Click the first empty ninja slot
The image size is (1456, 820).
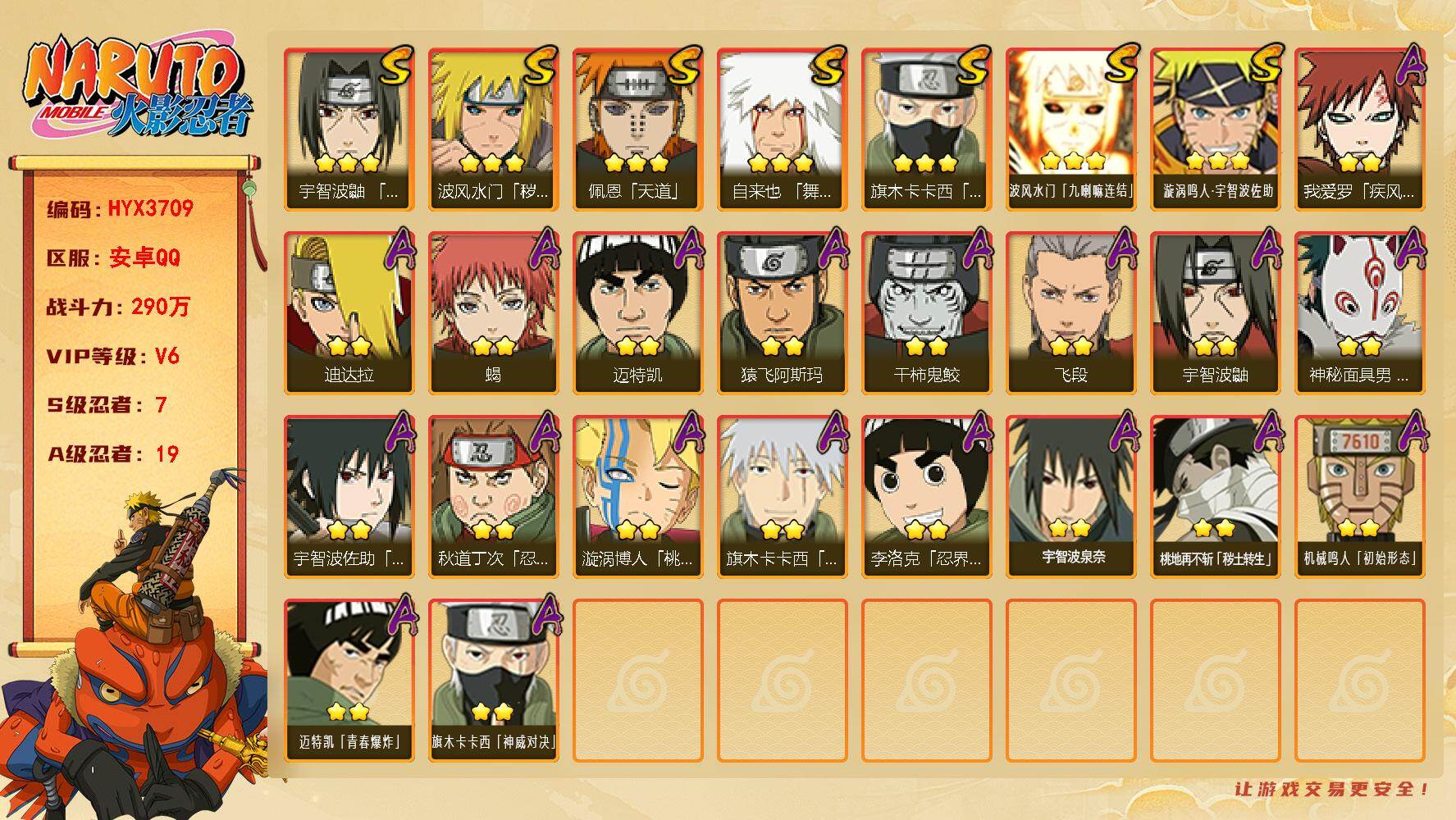pyautogui.click(x=637, y=681)
